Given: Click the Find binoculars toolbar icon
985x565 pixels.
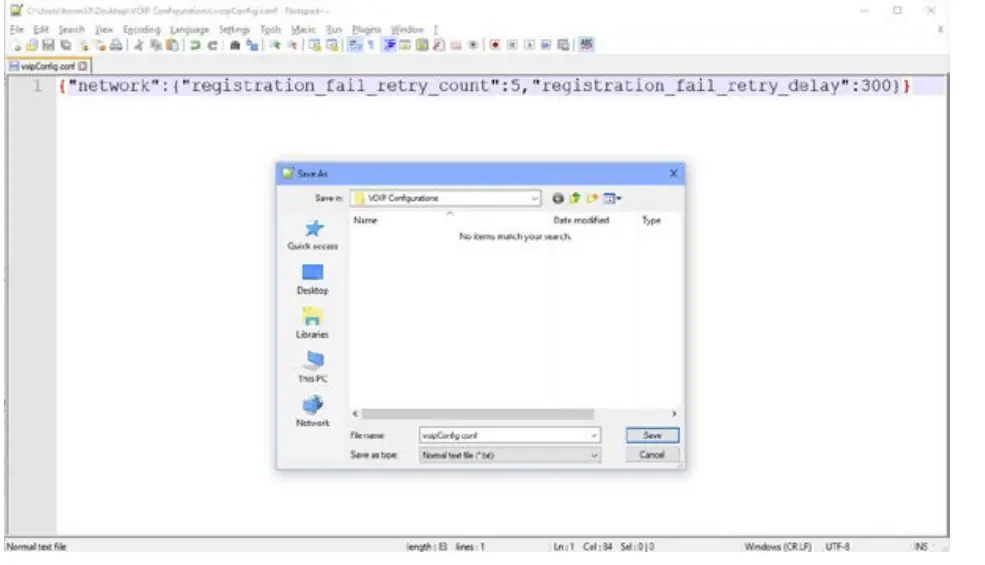Looking at the screenshot, I should (x=234, y=45).
